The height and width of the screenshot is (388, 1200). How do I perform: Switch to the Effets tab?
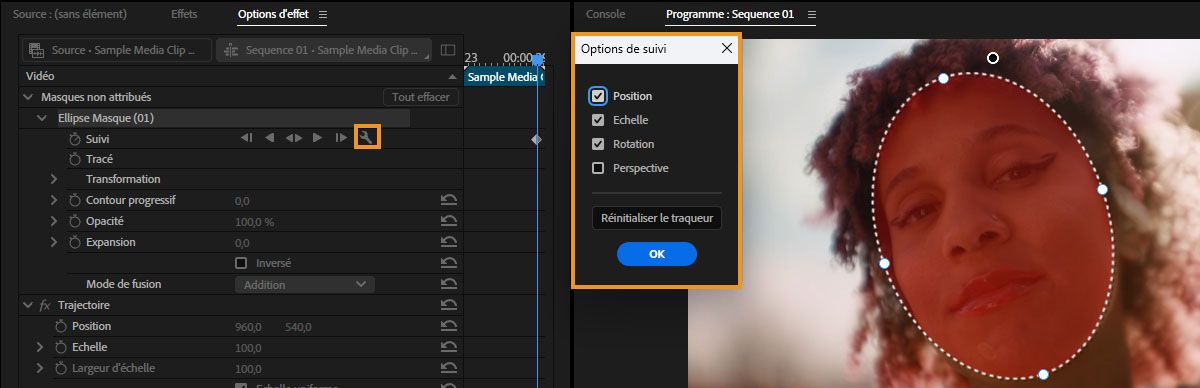click(x=185, y=15)
